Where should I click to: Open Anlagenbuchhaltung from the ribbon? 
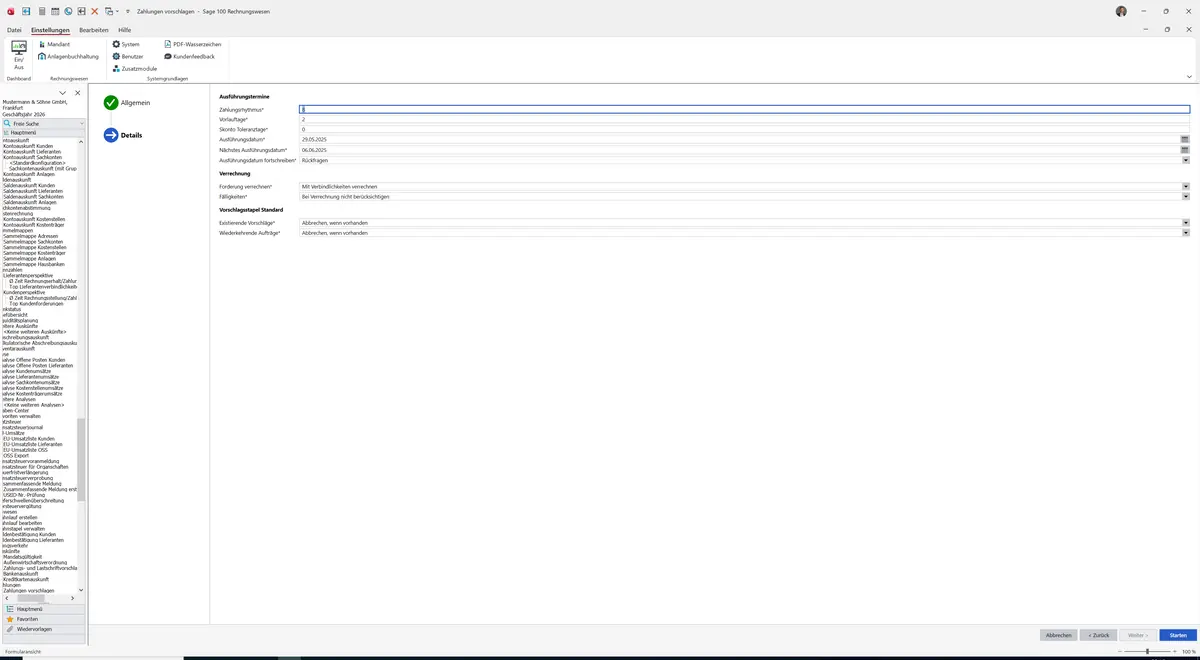click(69, 56)
